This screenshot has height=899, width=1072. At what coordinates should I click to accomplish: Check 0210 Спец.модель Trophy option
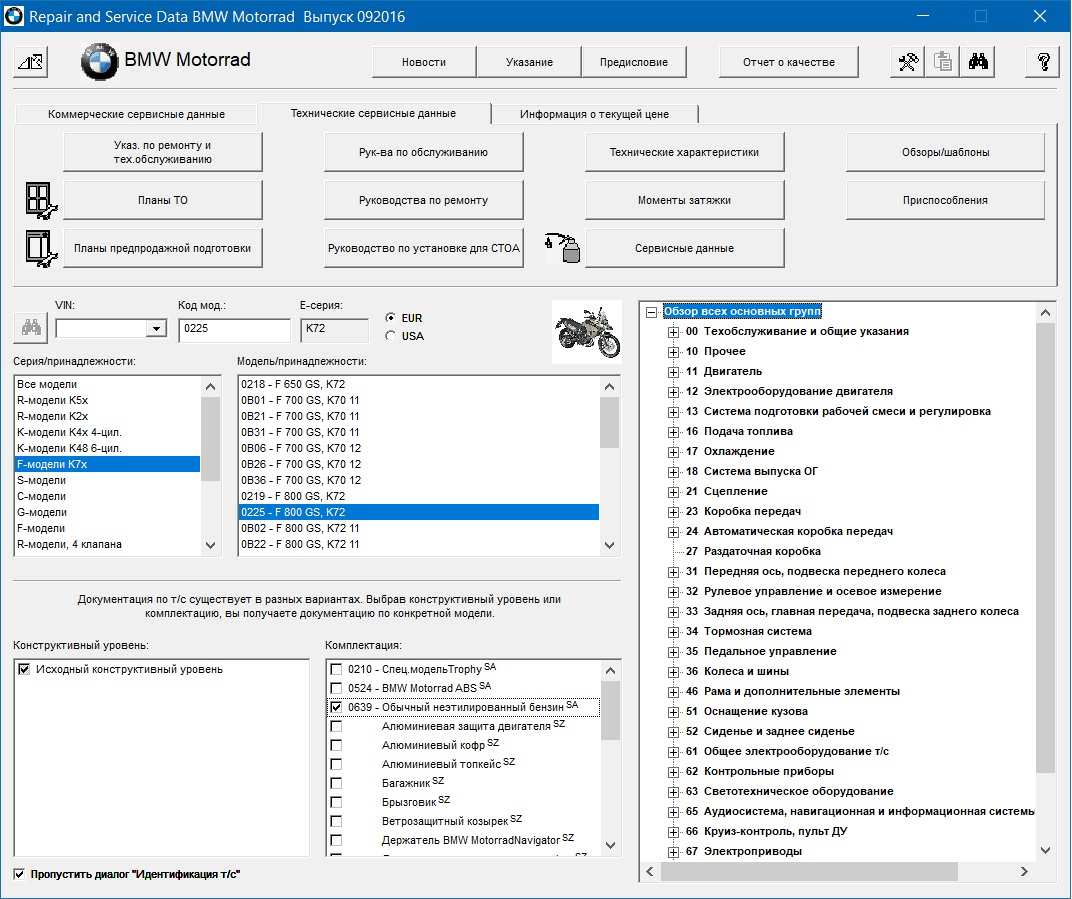tap(336, 669)
